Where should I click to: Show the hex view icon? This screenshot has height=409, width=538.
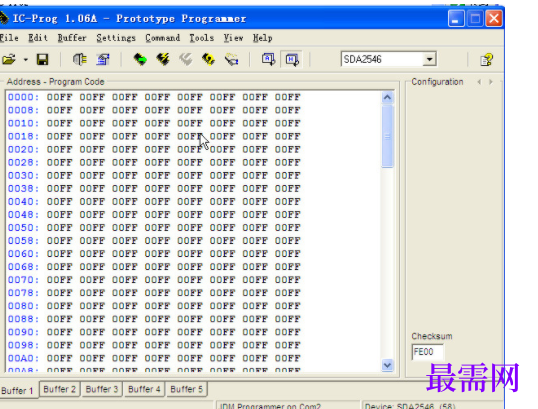[x=292, y=60]
